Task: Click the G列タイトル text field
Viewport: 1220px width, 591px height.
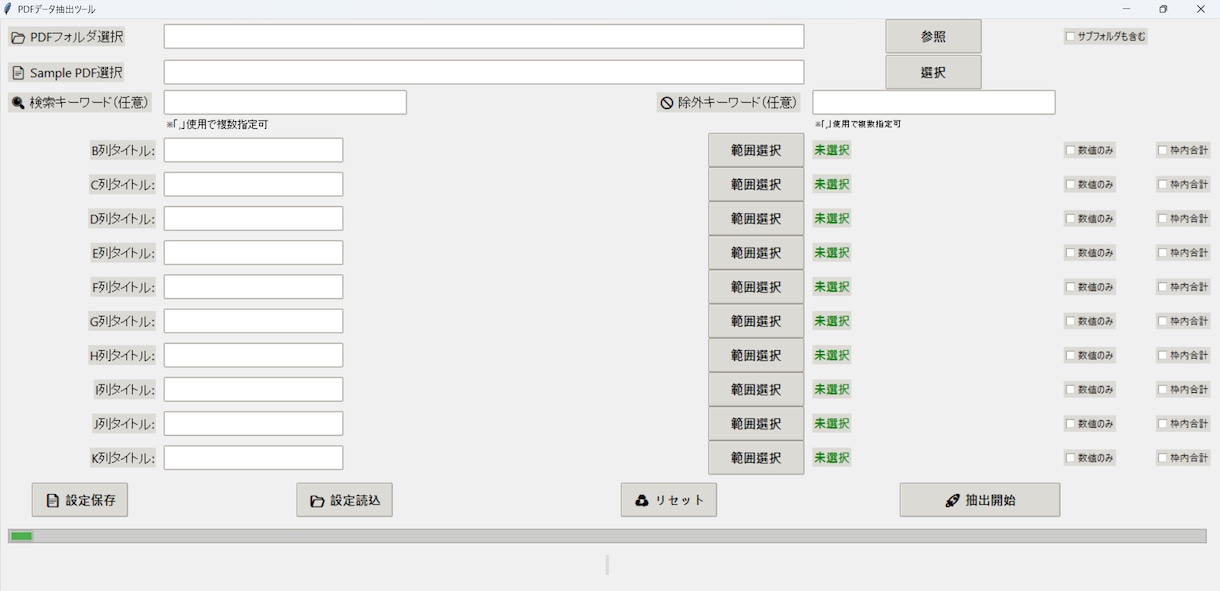Action: click(x=253, y=321)
